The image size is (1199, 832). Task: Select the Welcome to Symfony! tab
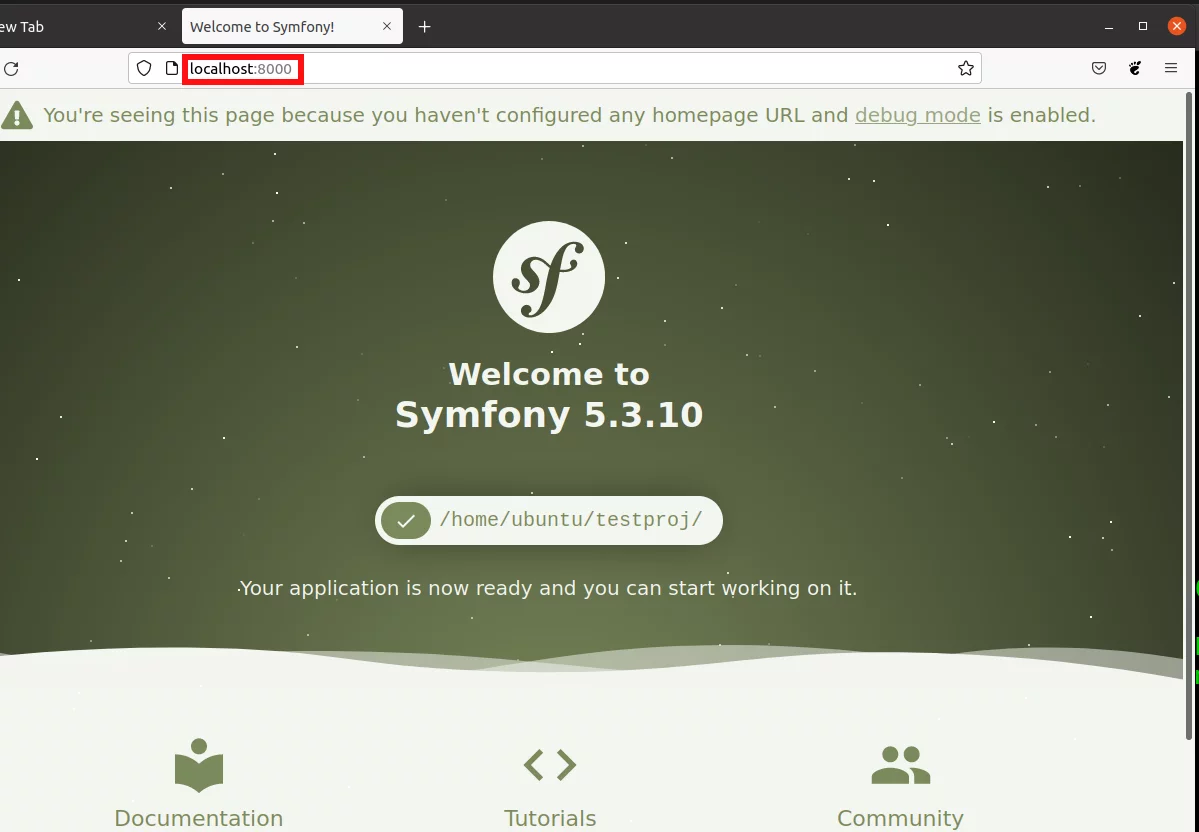point(292,26)
